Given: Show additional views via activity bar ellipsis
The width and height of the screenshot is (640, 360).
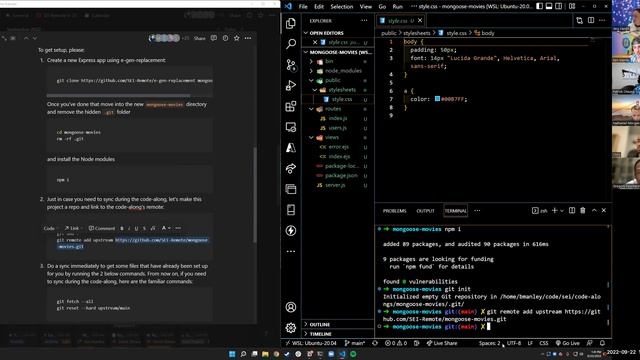Looking at the screenshot, I should (x=291, y=251).
